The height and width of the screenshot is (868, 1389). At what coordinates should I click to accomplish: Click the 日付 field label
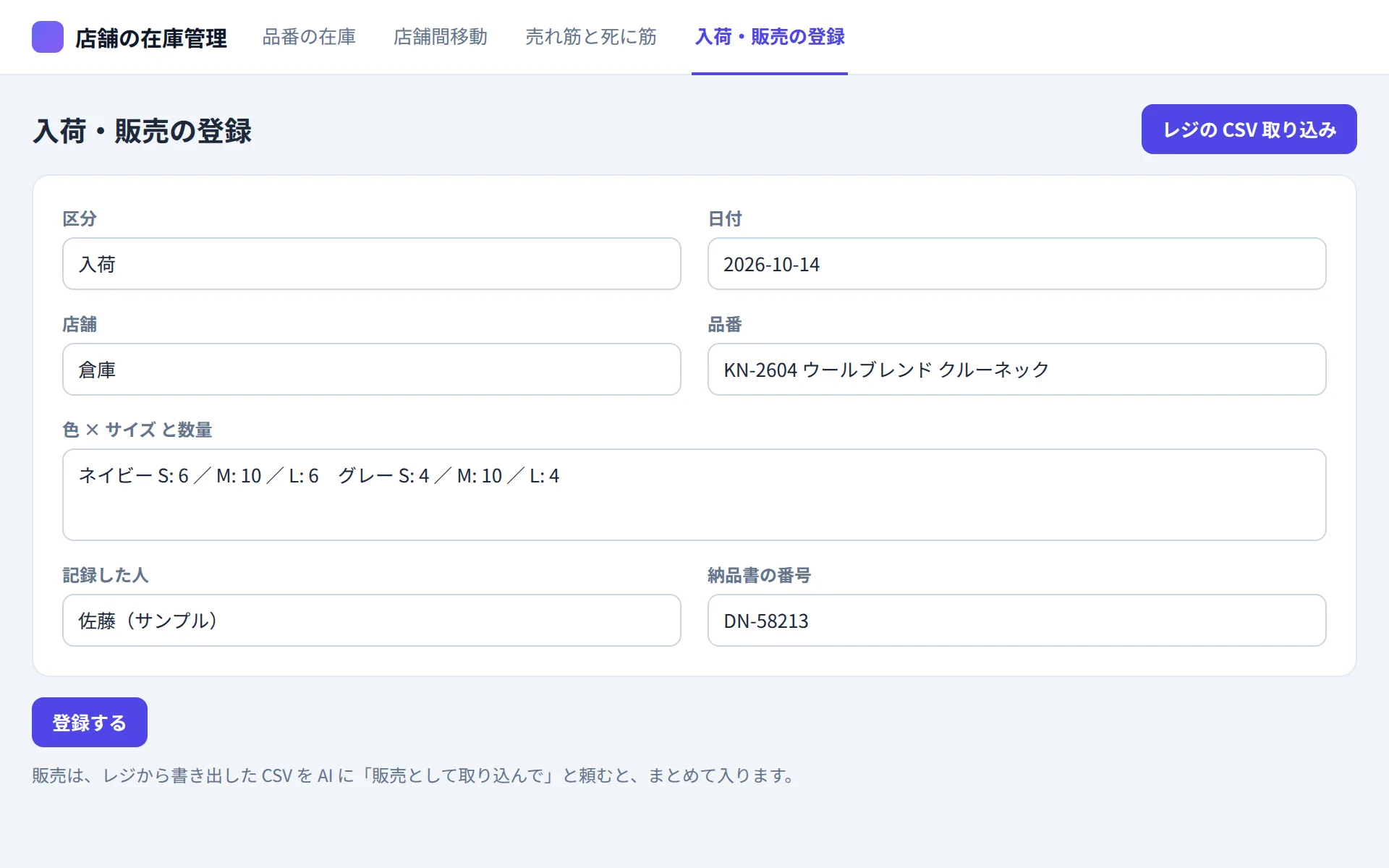click(x=725, y=218)
